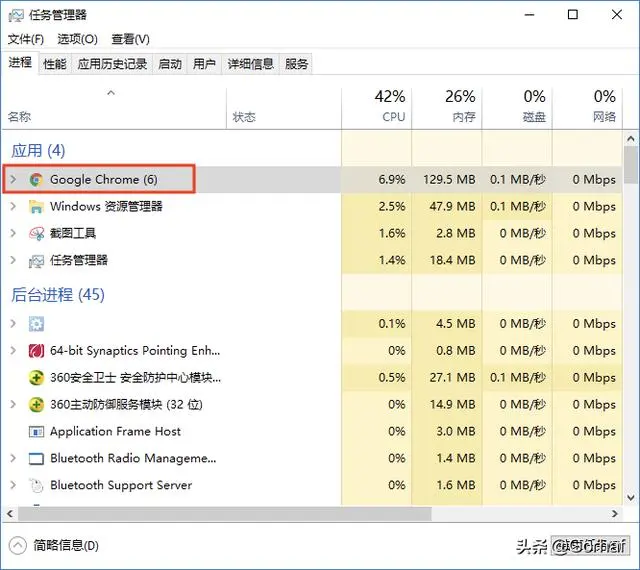Click the vertical scrollbar down arrow
Screen dimensions: 640x570
coord(631,498)
